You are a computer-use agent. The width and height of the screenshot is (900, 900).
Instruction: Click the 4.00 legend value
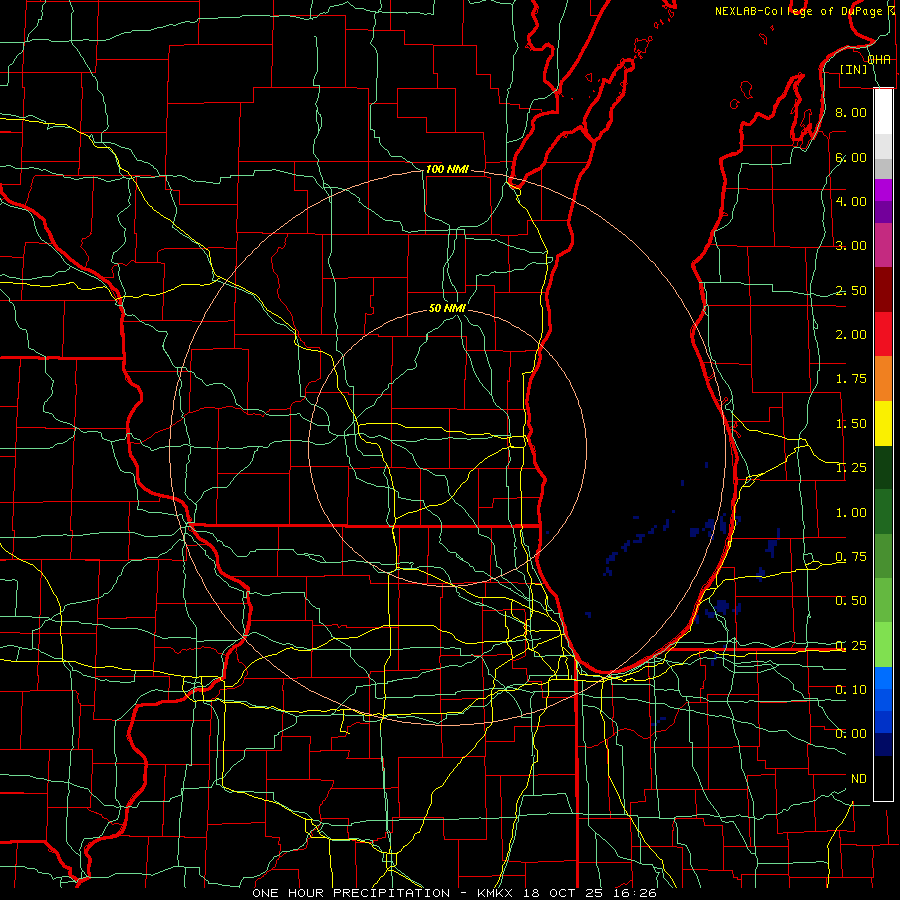(x=851, y=201)
